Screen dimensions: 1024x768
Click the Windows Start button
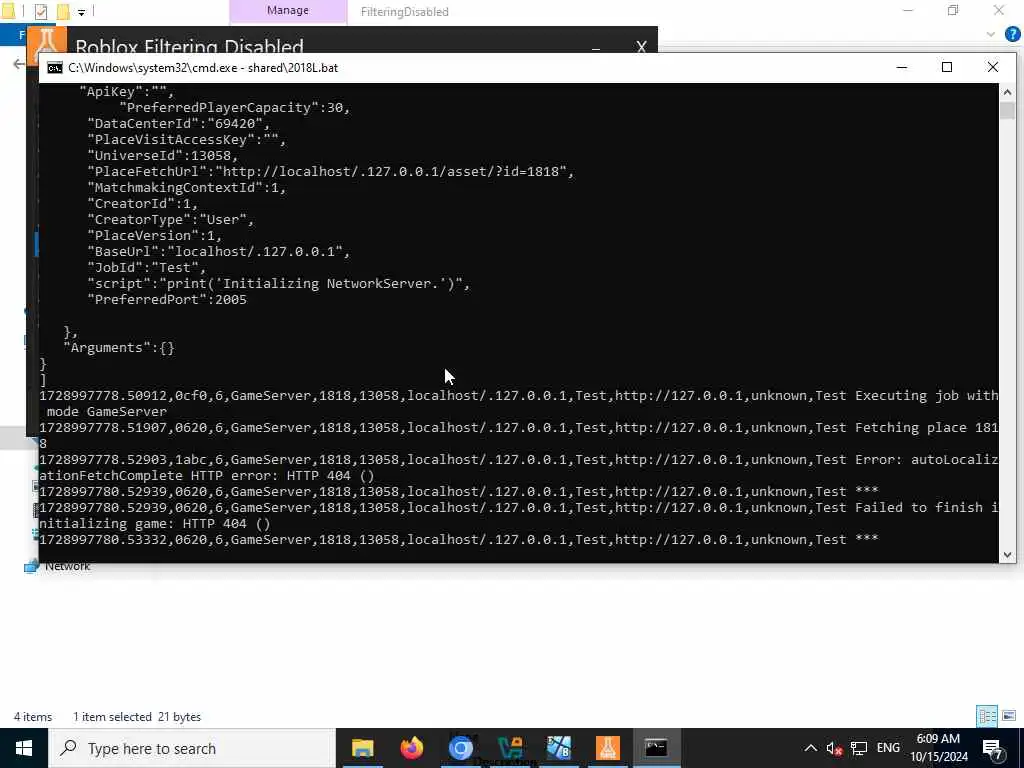point(24,748)
